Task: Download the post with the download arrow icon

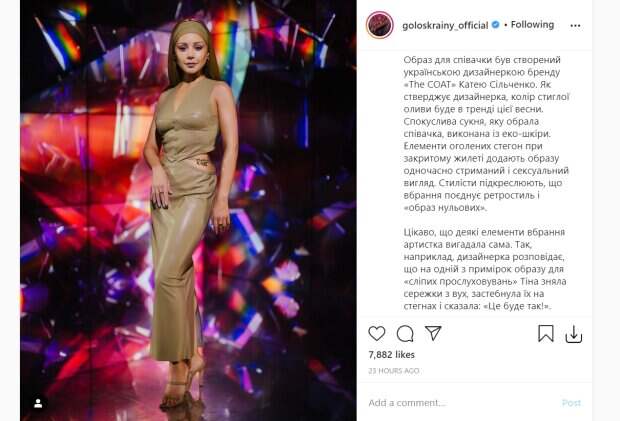Action: (573, 334)
